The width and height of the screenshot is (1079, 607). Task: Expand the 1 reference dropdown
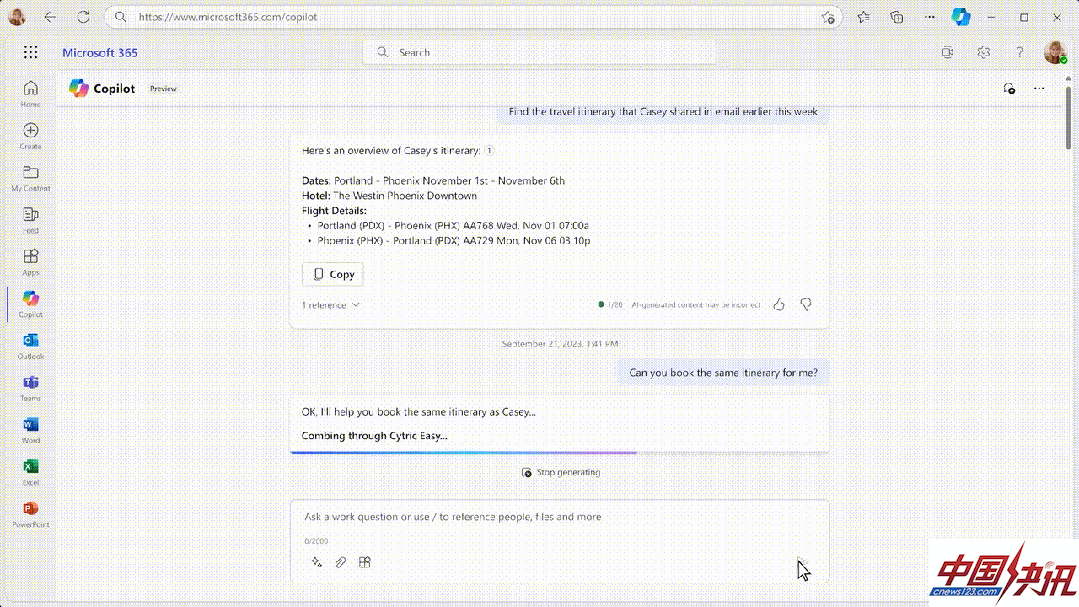pos(330,305)
